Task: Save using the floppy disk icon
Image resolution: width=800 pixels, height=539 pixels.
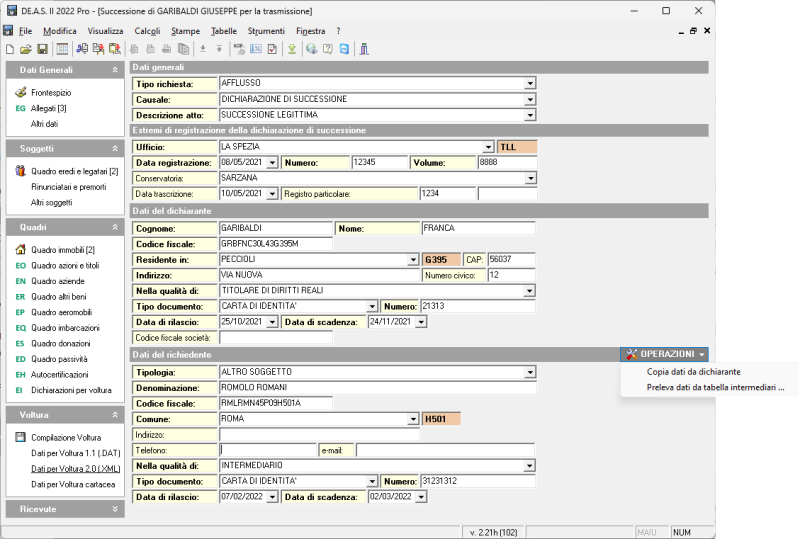Action: (42, 48)
